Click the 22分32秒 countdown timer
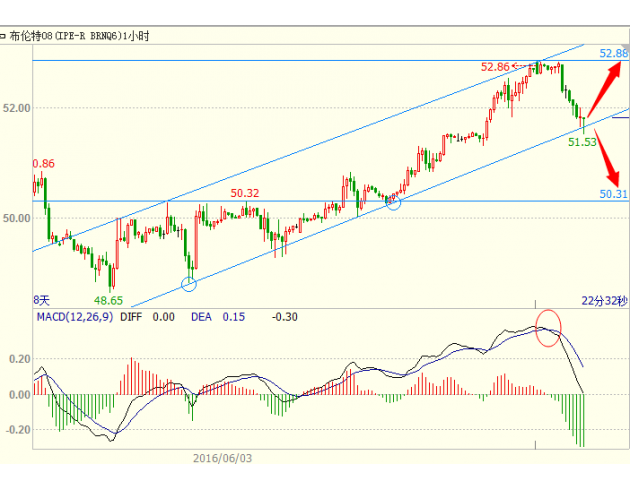Screen dimensions: 630x490 604,300
